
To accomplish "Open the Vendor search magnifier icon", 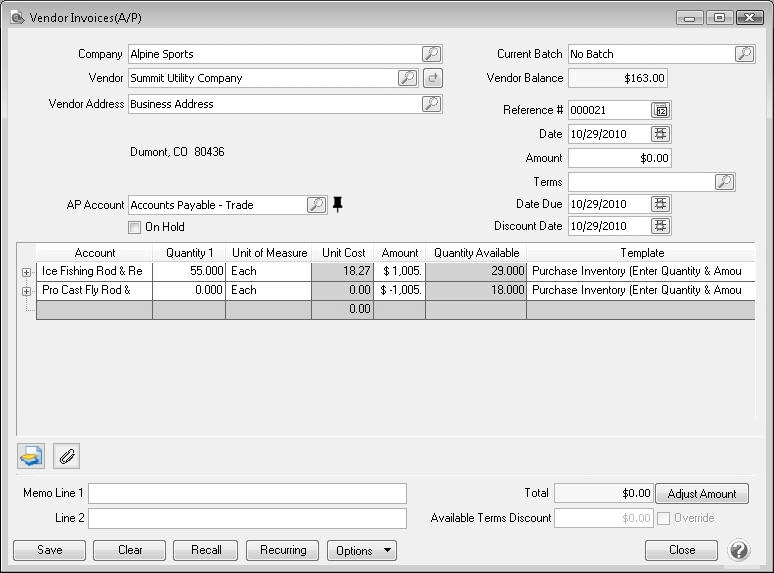I will click(x=407, y=78).
